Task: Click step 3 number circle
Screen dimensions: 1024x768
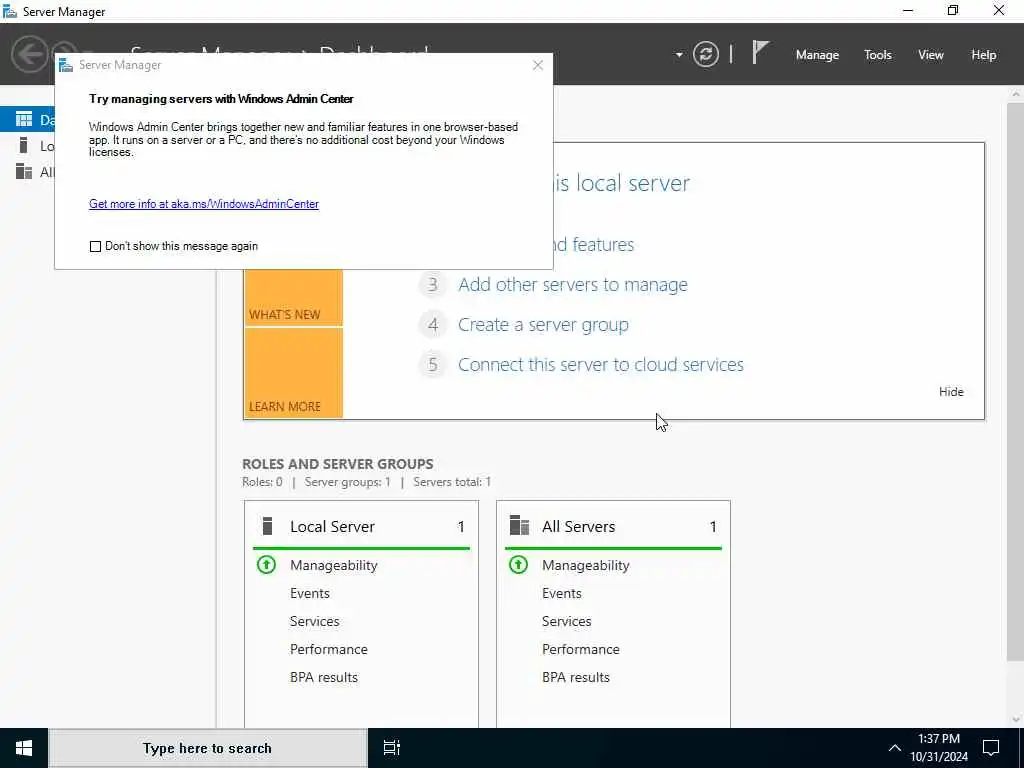Action: (x=432, y=285)
